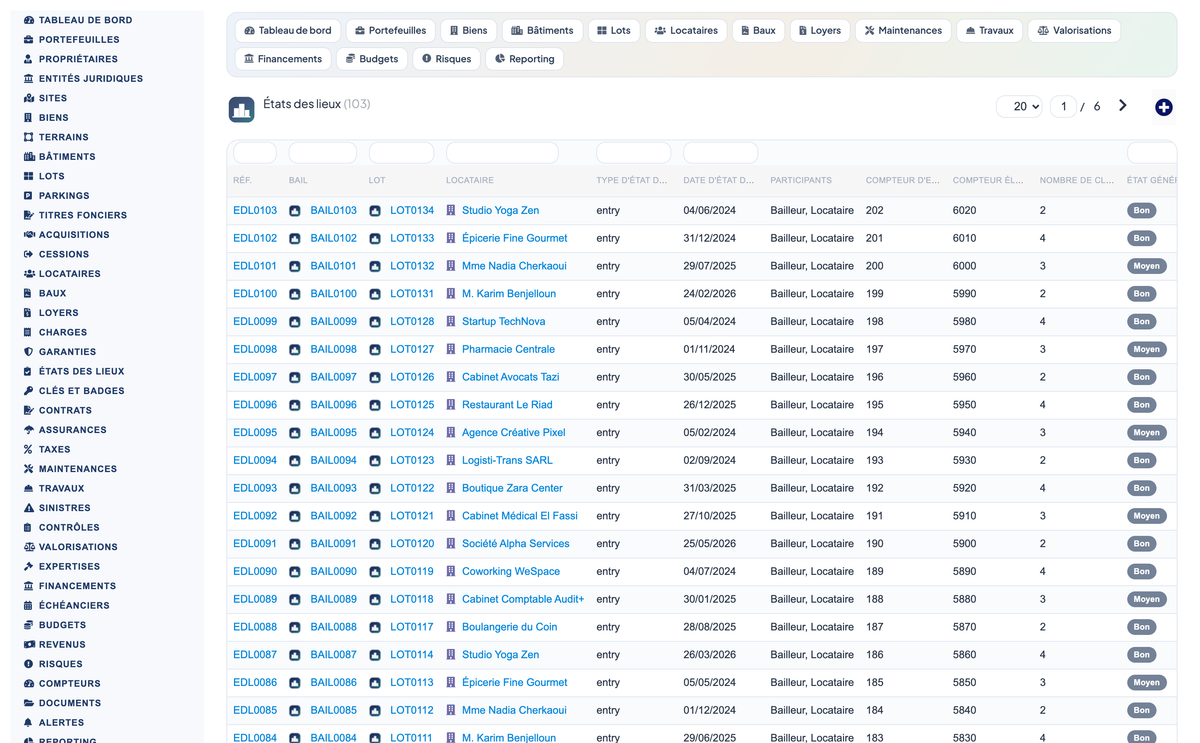Open the Valorisations top tab
The image size is (1200, 743).
[1074, 31]
